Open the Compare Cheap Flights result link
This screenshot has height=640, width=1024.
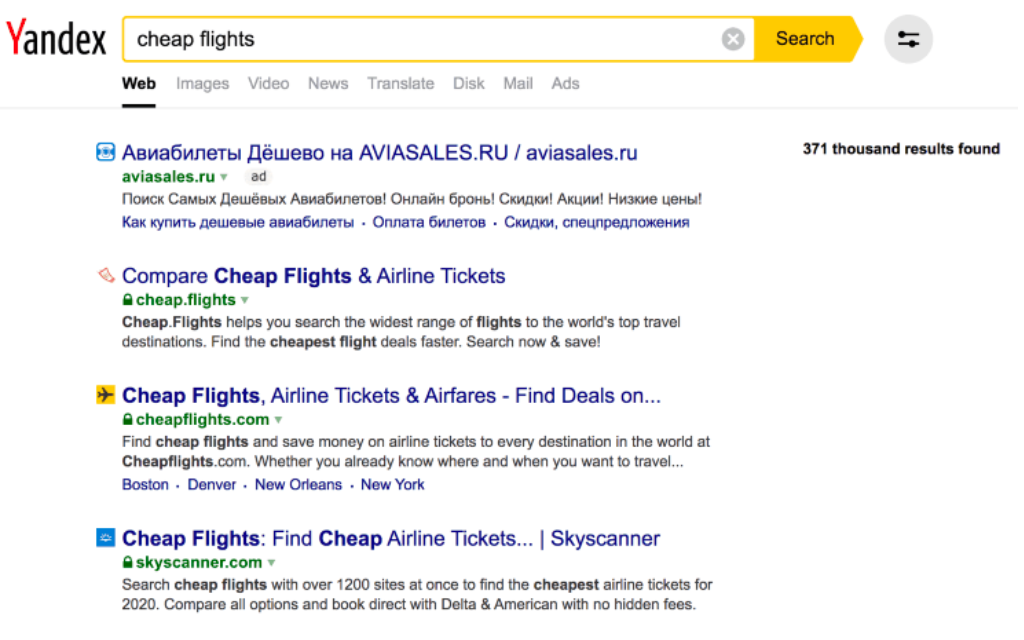coord(313,276)
